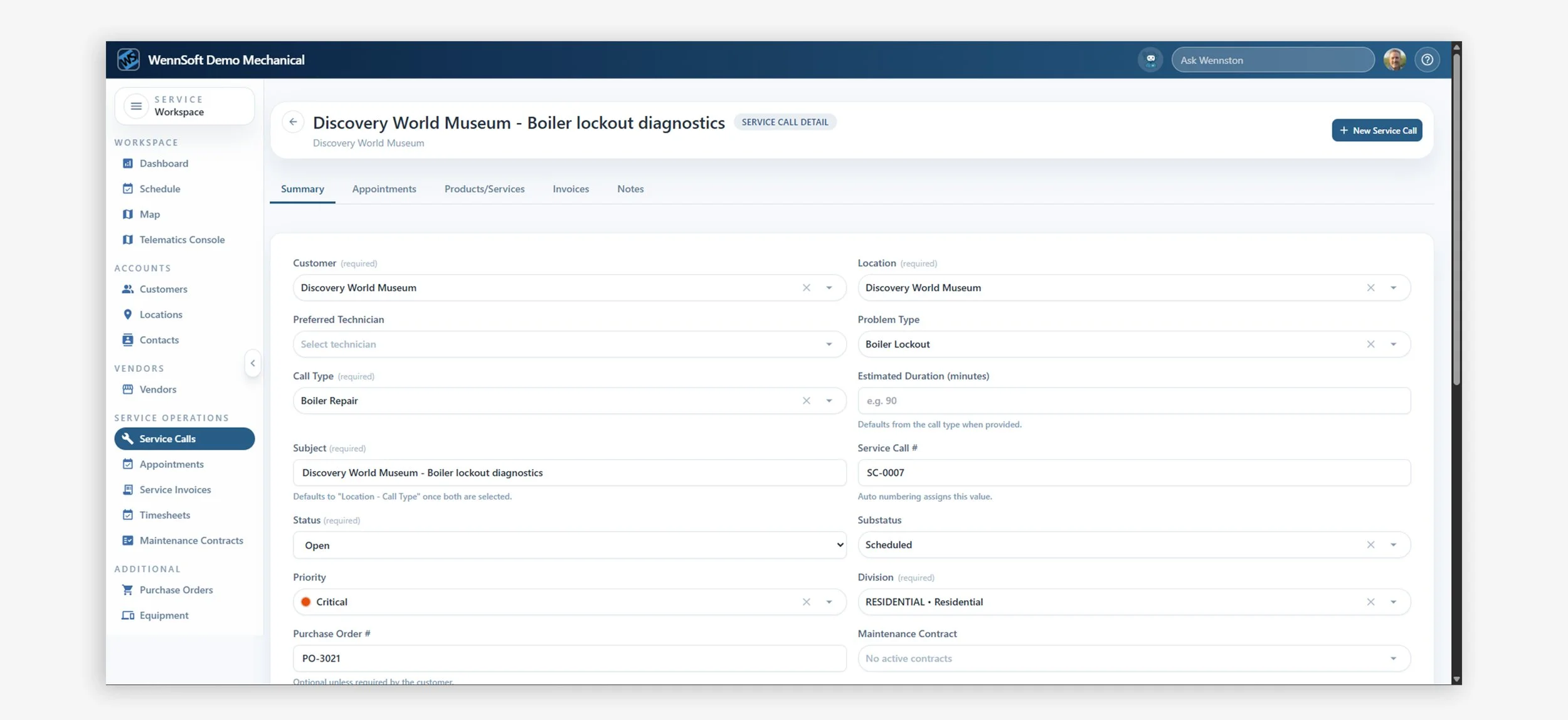1568x720 pixels.
Task: Open Maintenance Contracts in sidebar
Action: (x=191, y=541)
